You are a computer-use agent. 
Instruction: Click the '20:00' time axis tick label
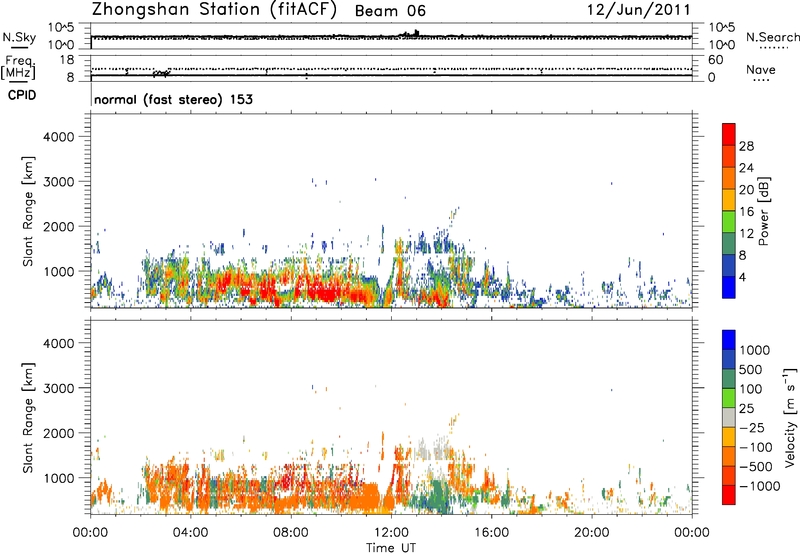592,533
